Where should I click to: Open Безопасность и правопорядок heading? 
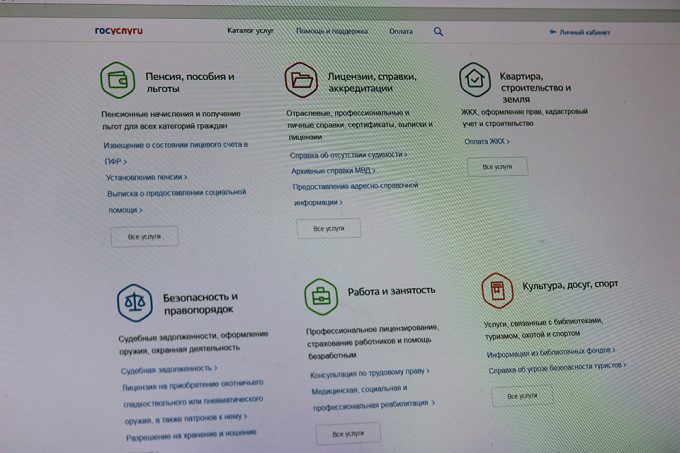point(200,303)
